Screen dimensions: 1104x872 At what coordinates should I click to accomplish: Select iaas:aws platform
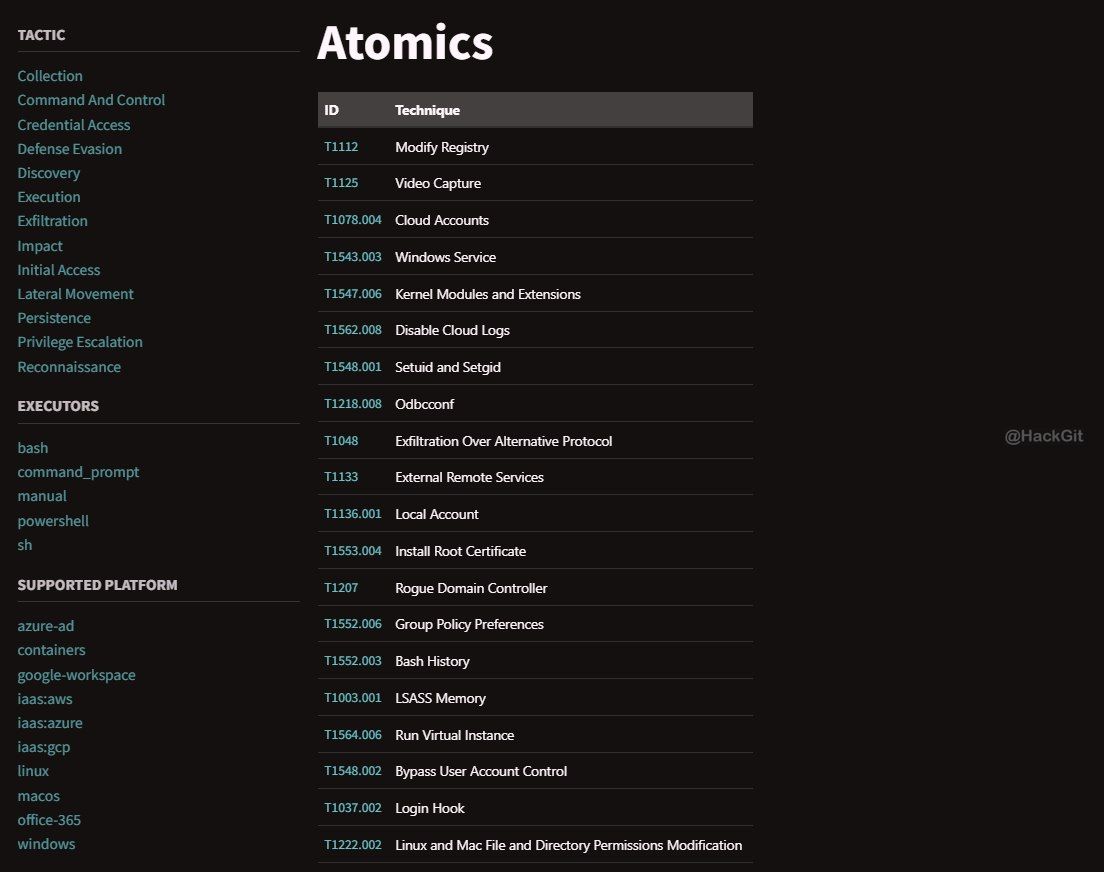(45, 699)
